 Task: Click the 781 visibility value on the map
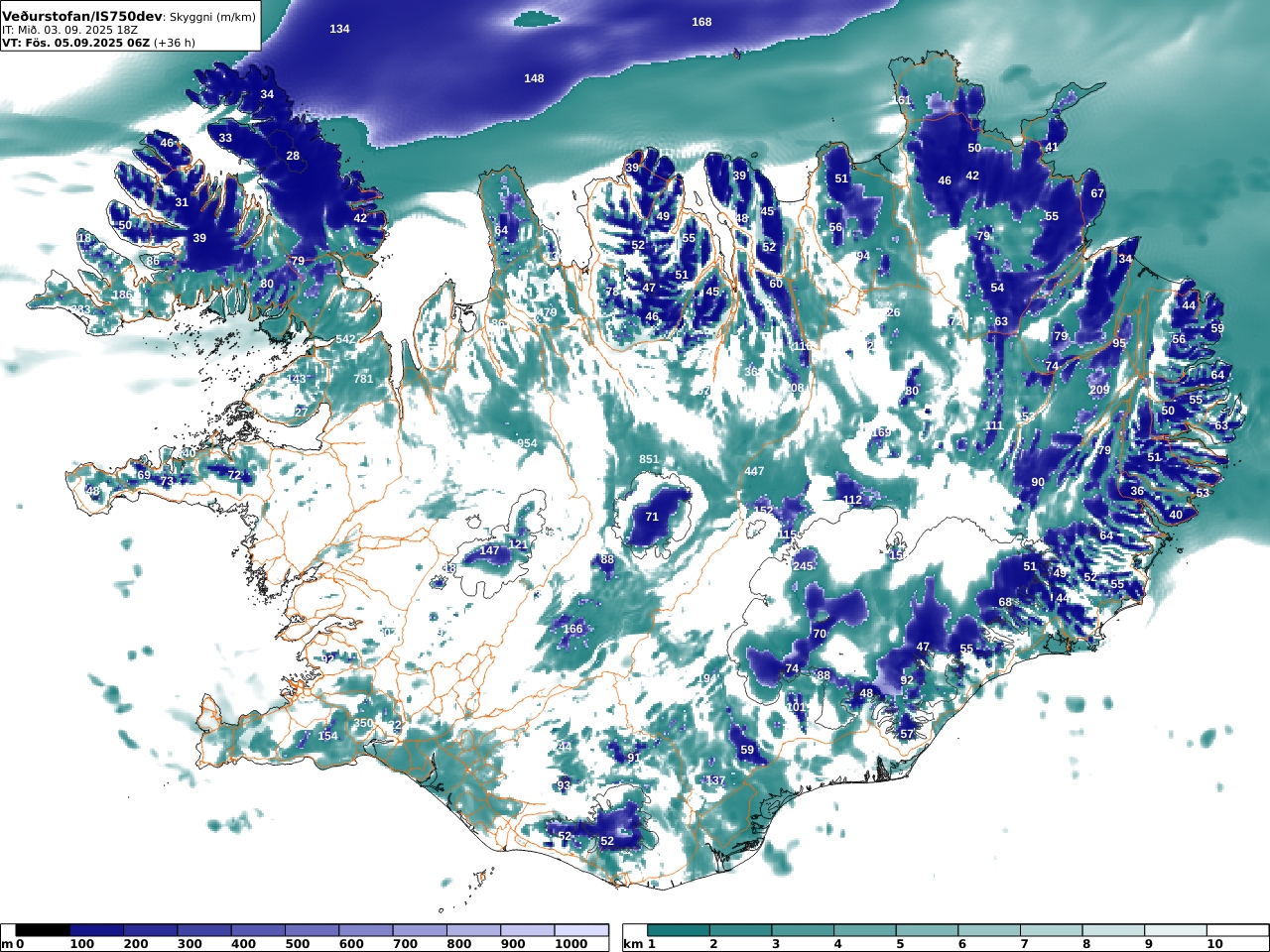pos(364,379)
